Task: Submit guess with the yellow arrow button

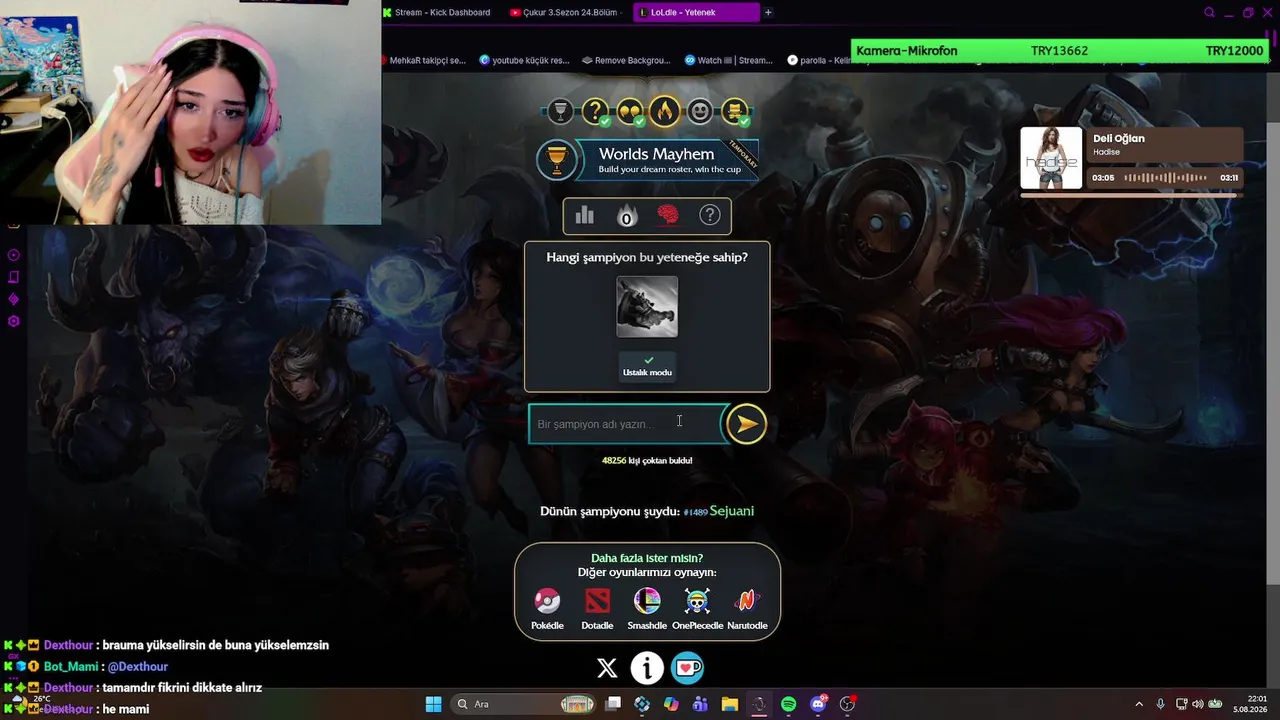Action: tap(746, 424)
